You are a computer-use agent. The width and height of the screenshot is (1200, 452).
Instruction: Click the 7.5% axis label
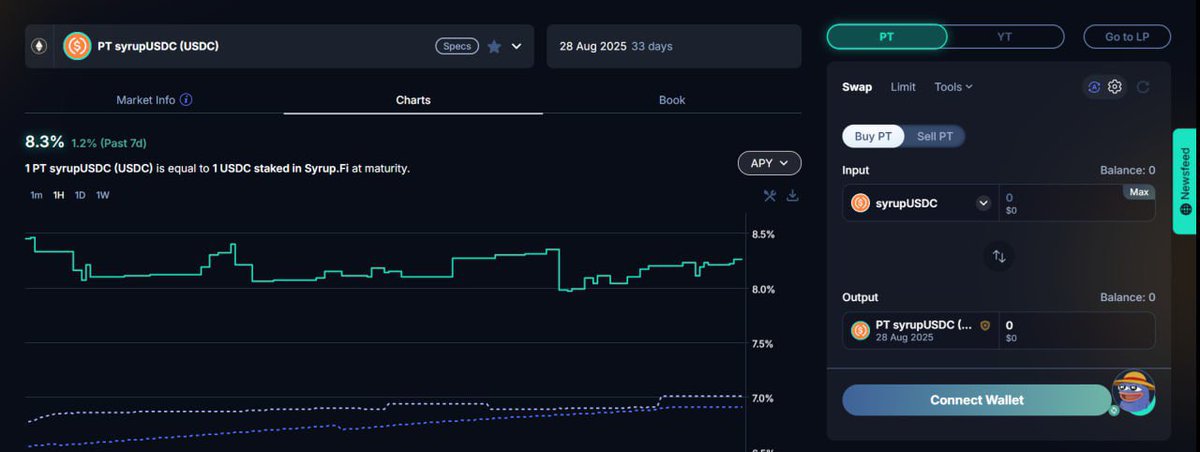[x=763, y=344]
